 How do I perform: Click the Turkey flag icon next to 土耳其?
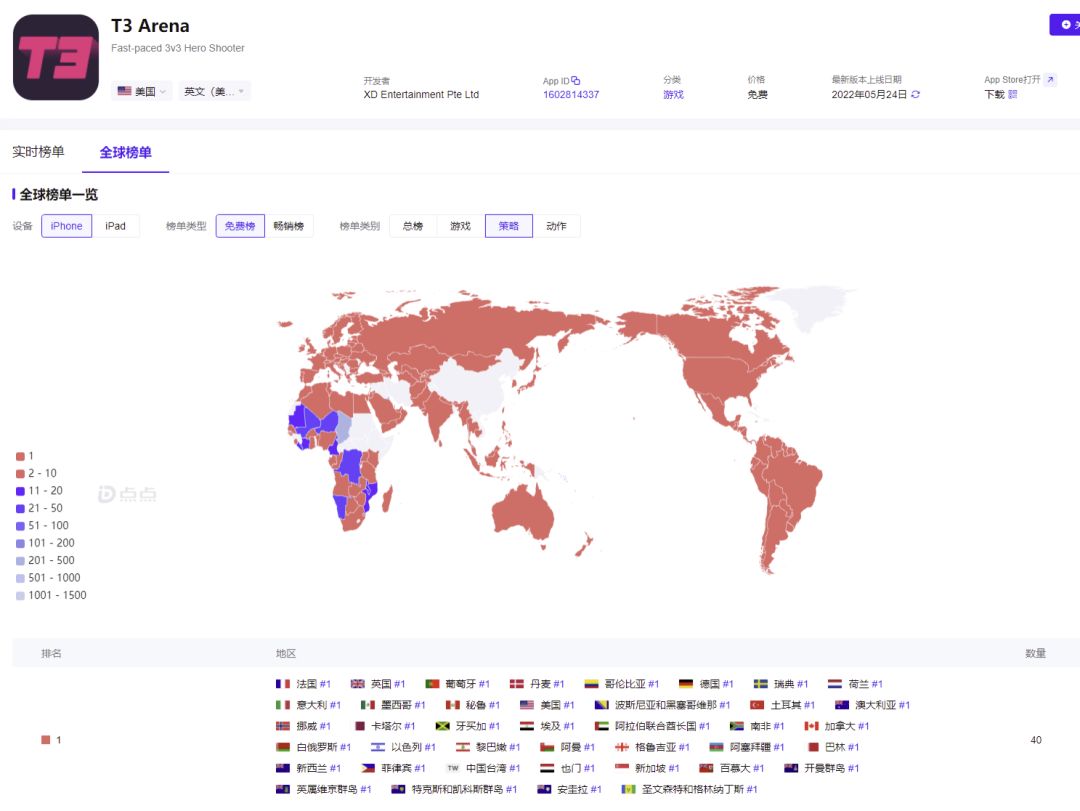757,705
